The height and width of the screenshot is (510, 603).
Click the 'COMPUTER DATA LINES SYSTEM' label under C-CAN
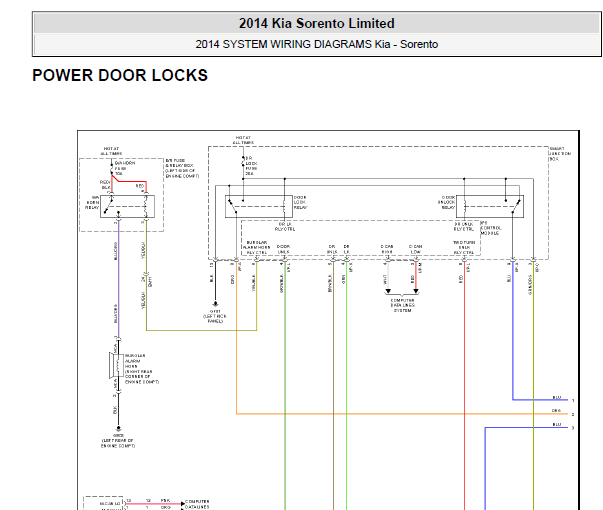pyautogui.click(x=402, y=305)
